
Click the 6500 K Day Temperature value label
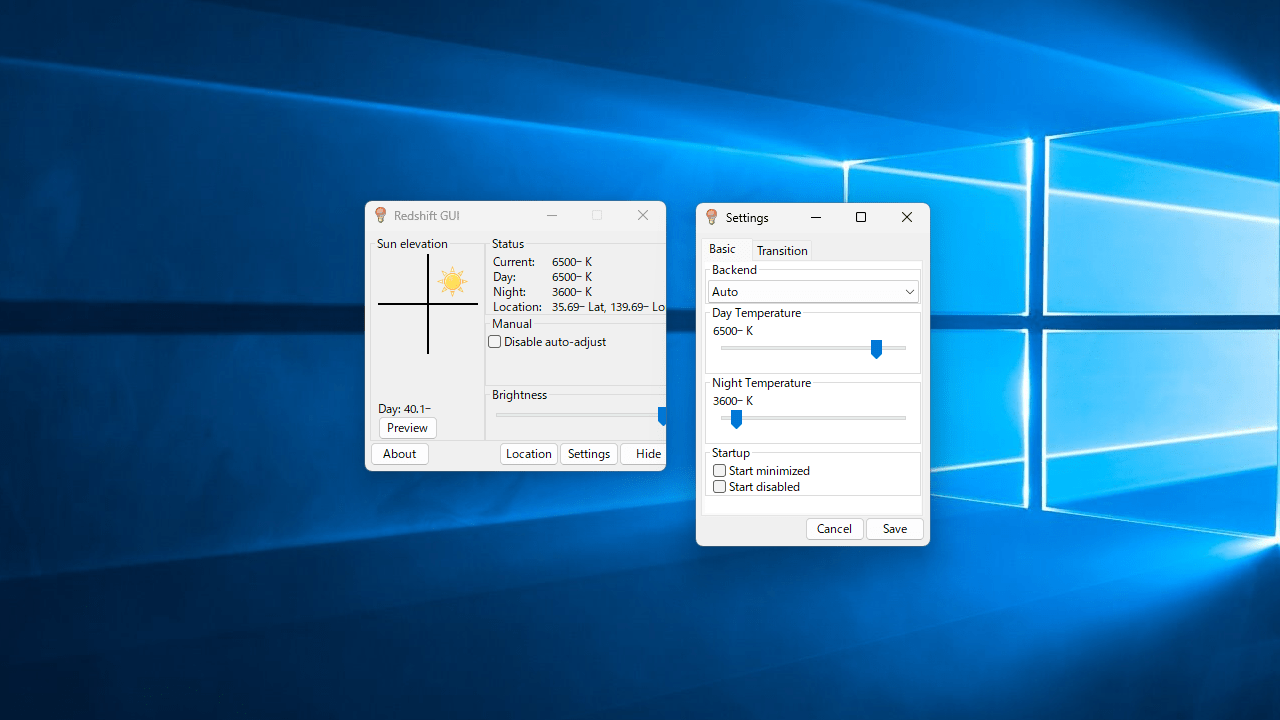point(733,331)
